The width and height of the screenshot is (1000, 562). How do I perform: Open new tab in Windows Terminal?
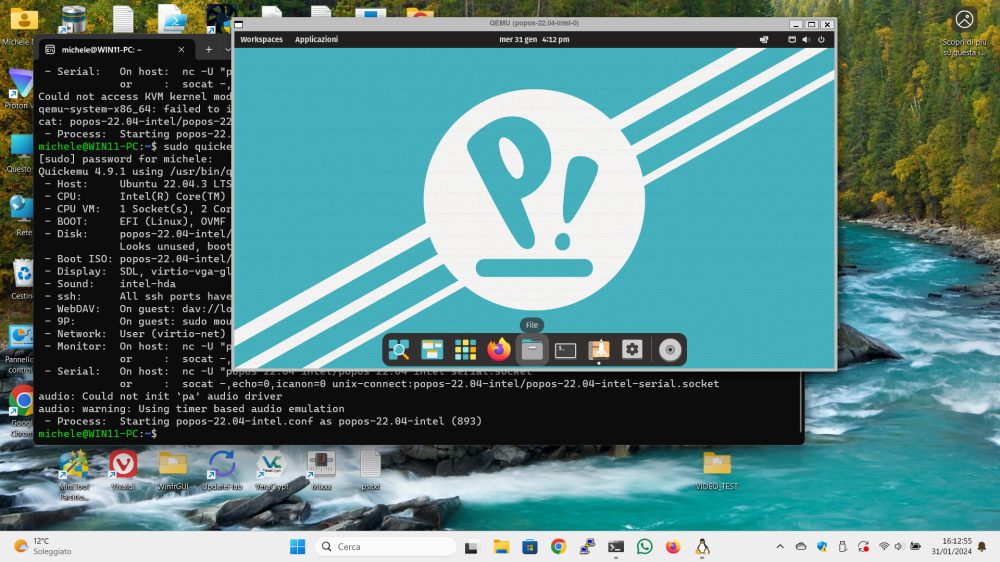tap(209, 49)
